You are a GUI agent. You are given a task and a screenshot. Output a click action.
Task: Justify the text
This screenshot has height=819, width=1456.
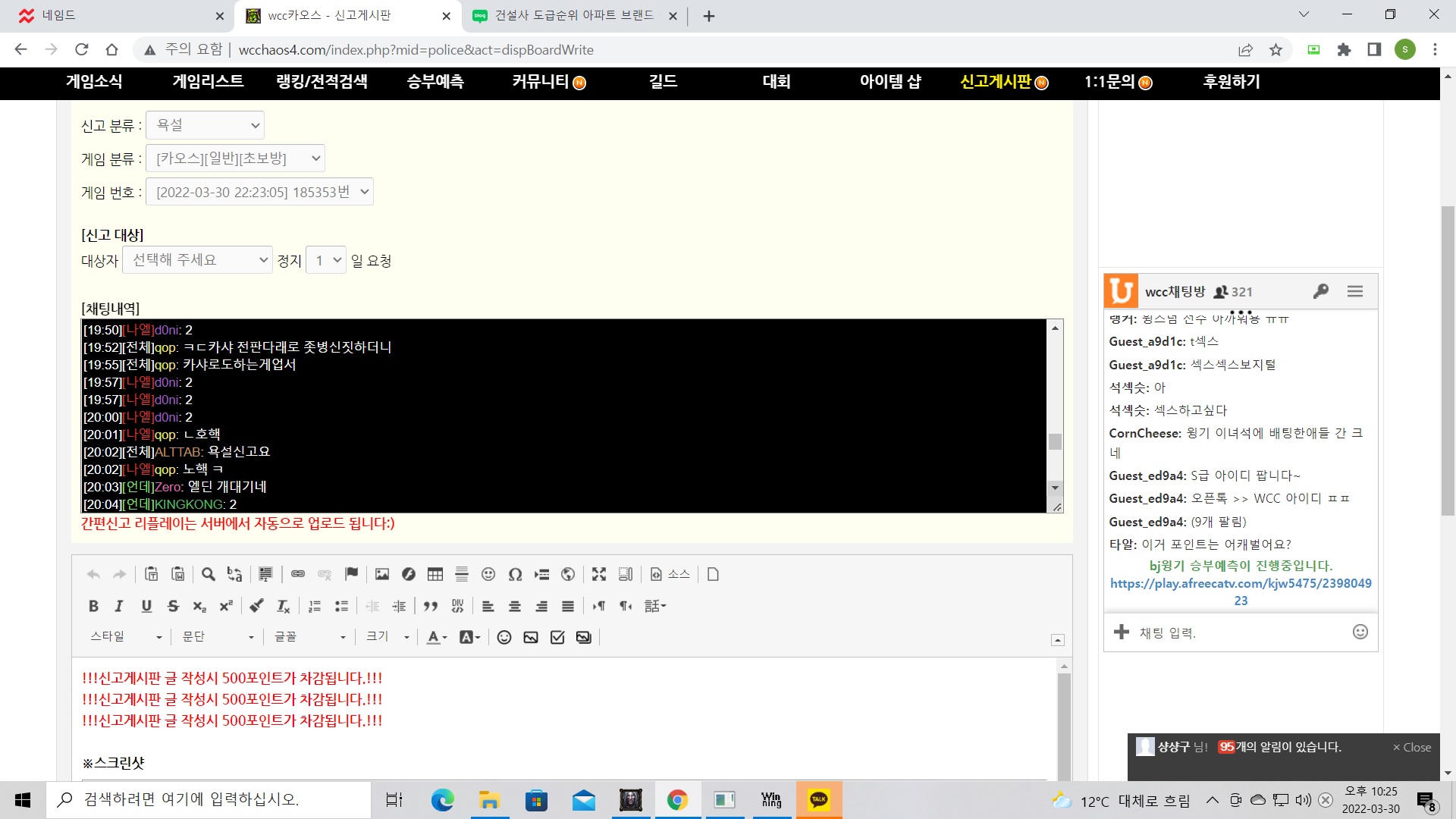tap(568, 606)
